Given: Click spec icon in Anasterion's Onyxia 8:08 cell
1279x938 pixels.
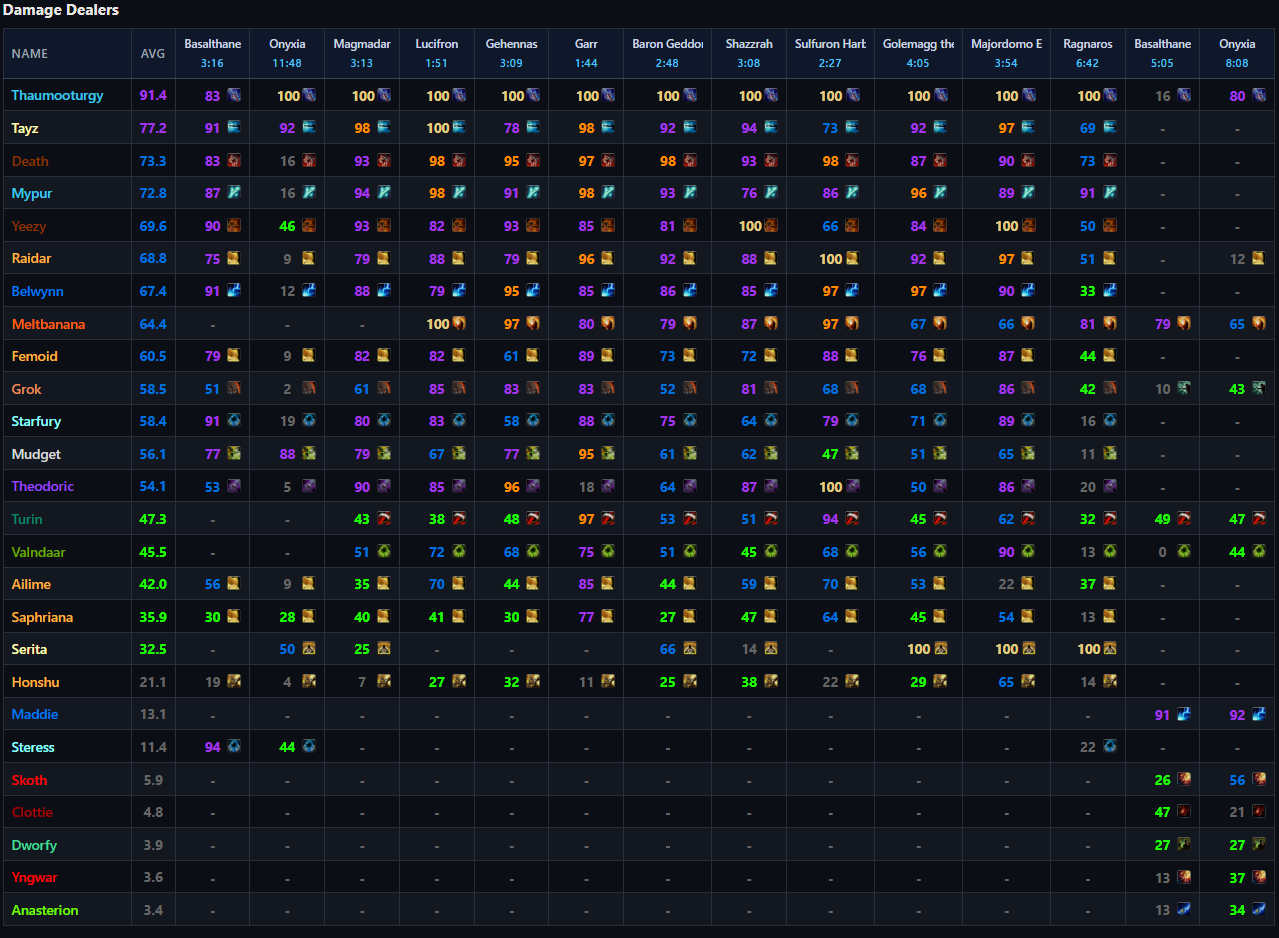Looking at the screenshot, I should click(1258, 910).
